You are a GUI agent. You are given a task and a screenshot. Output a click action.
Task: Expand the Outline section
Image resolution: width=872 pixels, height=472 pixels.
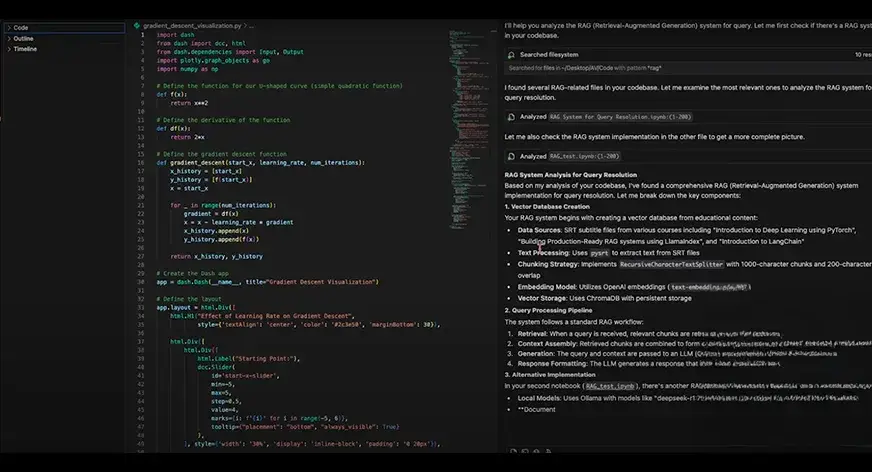[22, 38]
